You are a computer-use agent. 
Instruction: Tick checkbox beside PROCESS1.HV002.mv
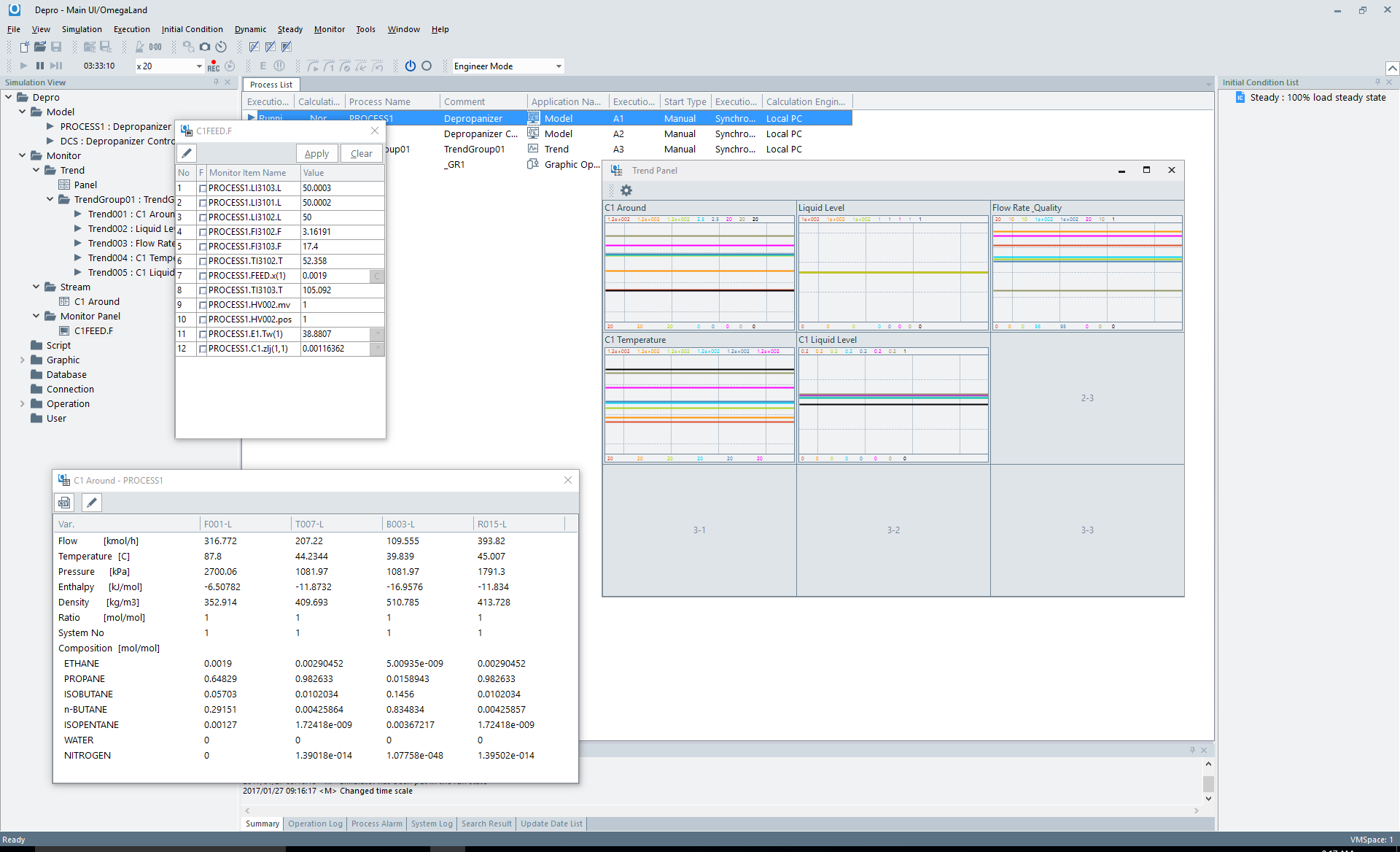pos(203,305)
